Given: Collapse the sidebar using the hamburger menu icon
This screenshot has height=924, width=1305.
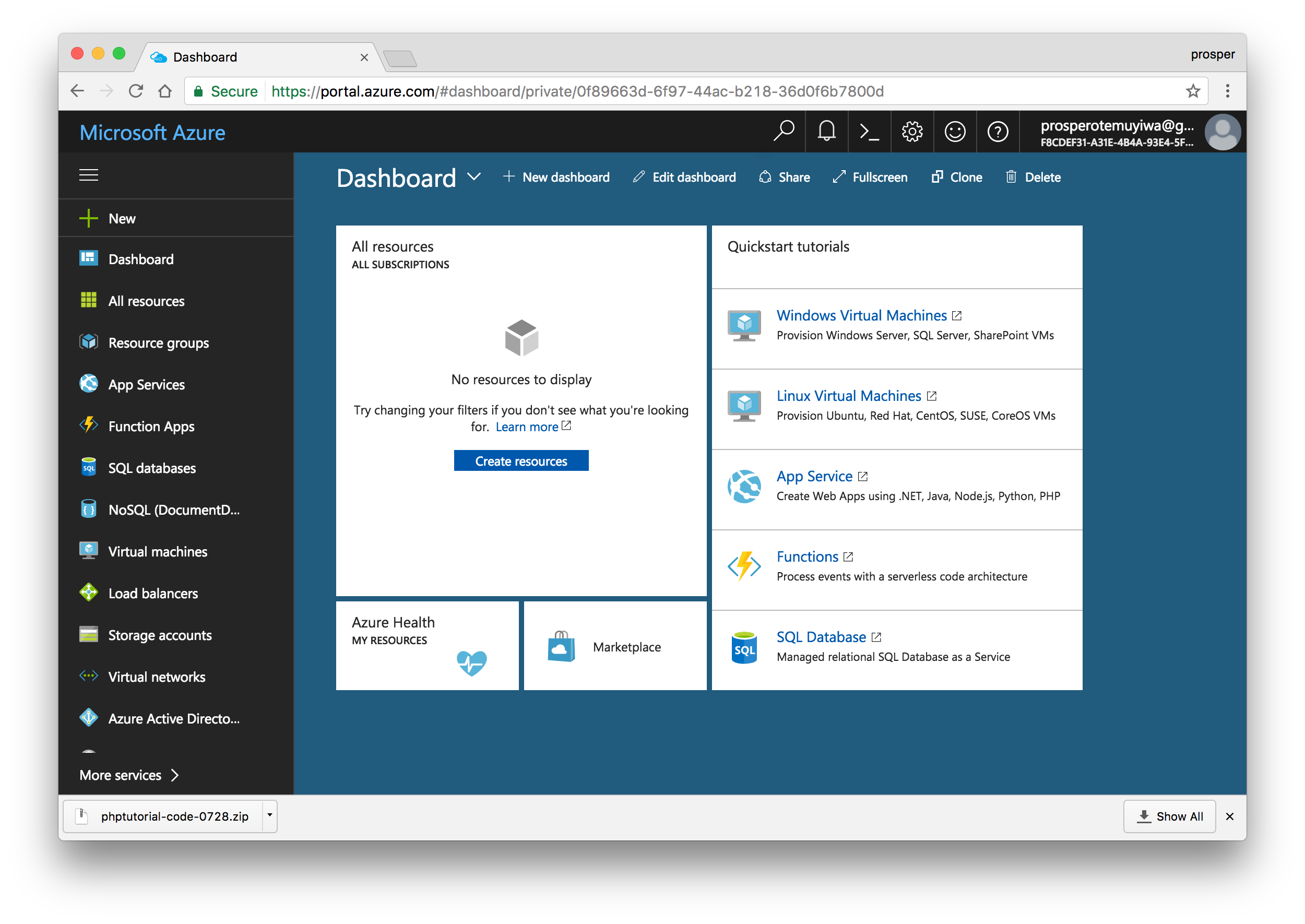Looking at the screenshot, I should (89, 175).
